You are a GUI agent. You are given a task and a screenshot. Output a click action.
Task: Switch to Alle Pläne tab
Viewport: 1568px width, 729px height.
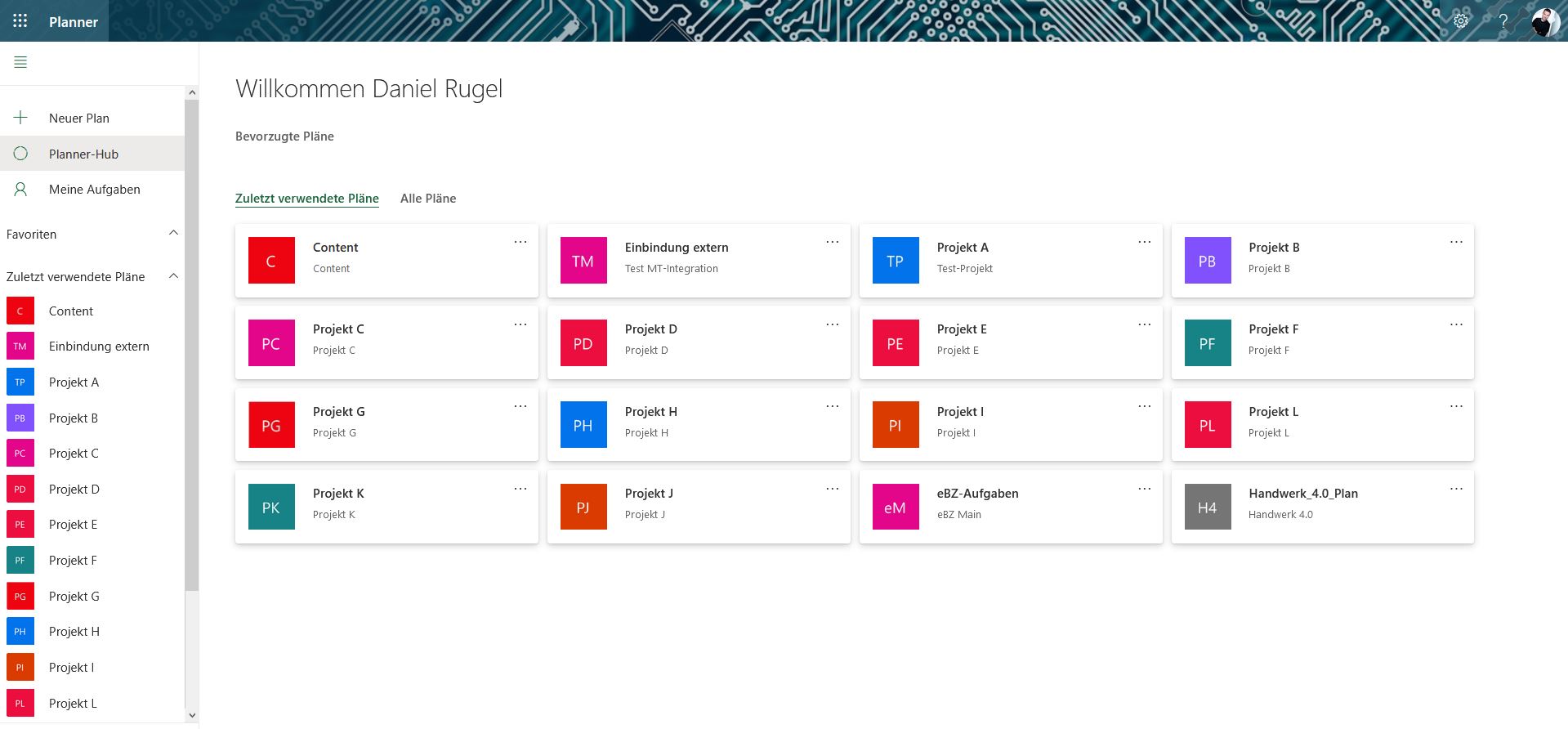(x=428, y=198)
